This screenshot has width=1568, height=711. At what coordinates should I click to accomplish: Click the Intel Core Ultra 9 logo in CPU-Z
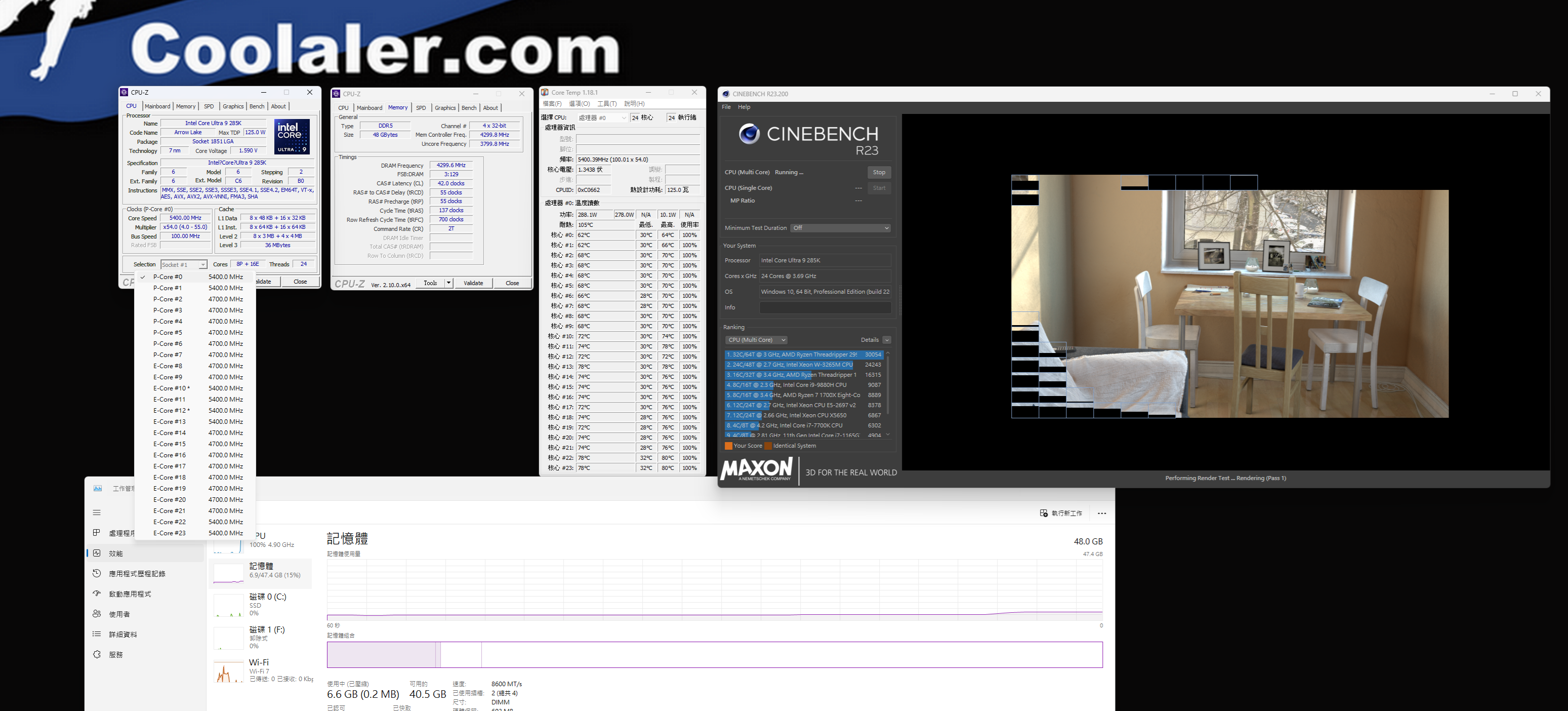point(292,136)
